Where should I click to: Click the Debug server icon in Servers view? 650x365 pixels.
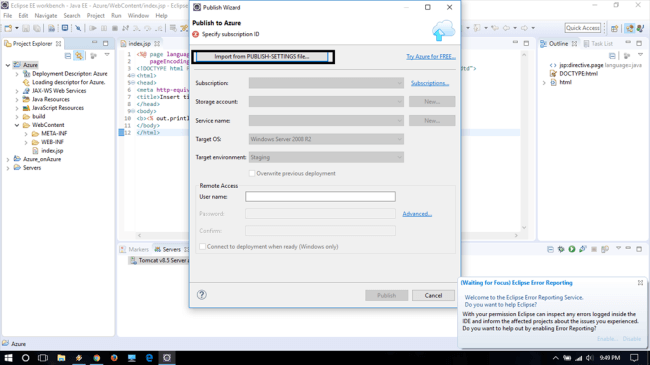click(561, 249)
